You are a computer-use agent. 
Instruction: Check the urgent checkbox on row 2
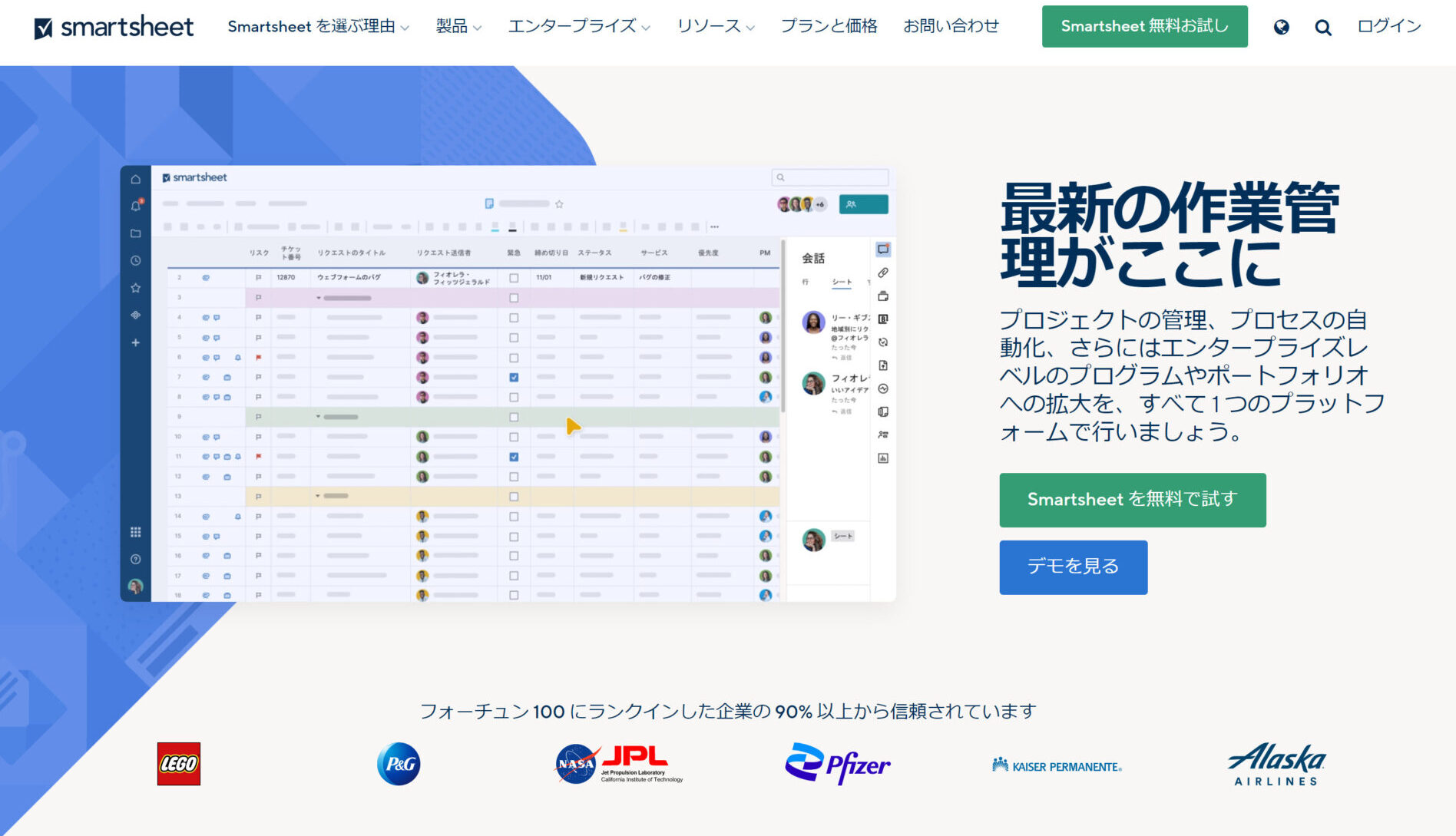pyautogui.click(x=514, y=278)
